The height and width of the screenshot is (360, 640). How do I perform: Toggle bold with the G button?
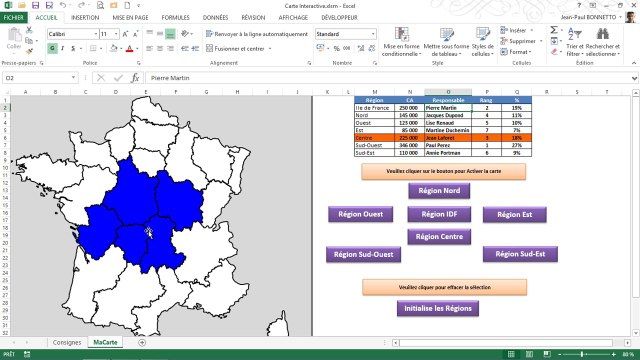tap(52, 48)
